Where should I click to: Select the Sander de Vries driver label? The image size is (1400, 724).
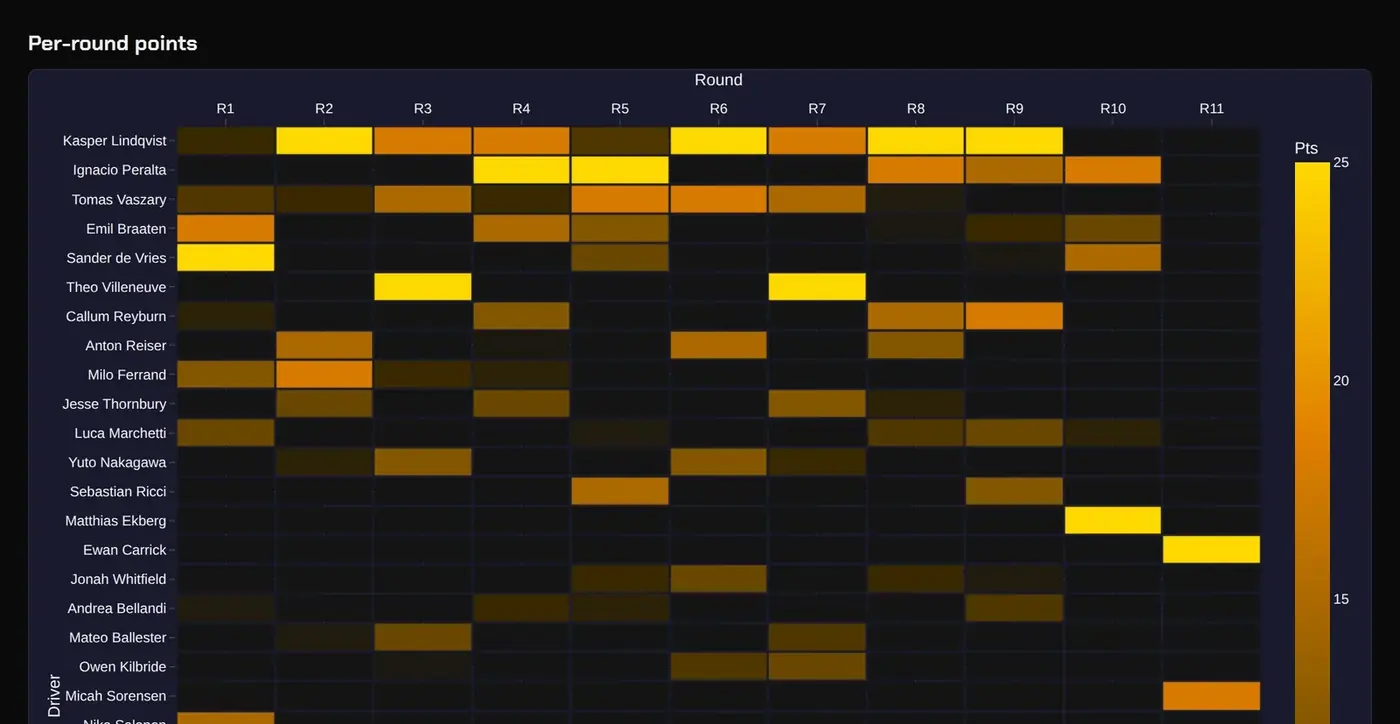click(x=117, y=258)
